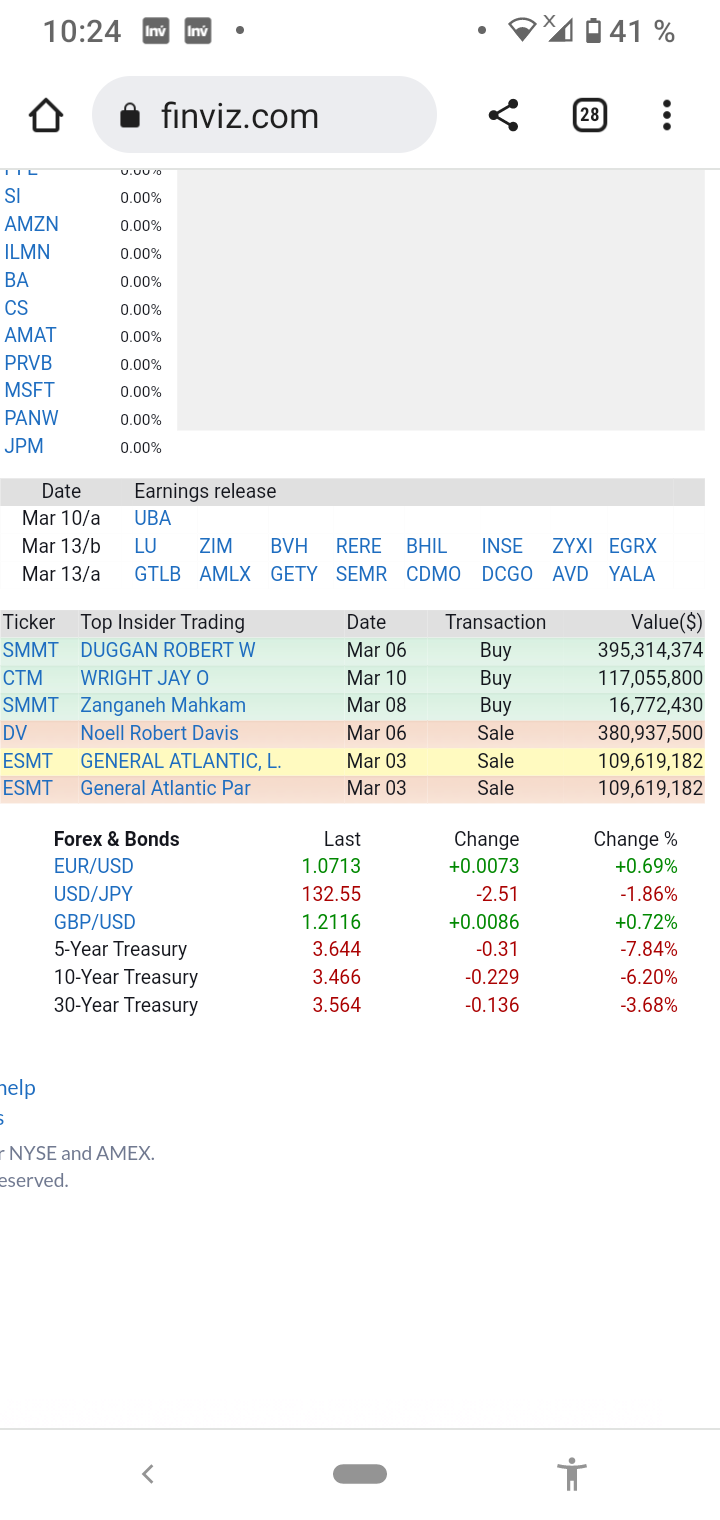The width and height of the screenshot is (720, 1520).
Task: Tap the lock icon in the address bar
Action: click(x=129, y=117)
